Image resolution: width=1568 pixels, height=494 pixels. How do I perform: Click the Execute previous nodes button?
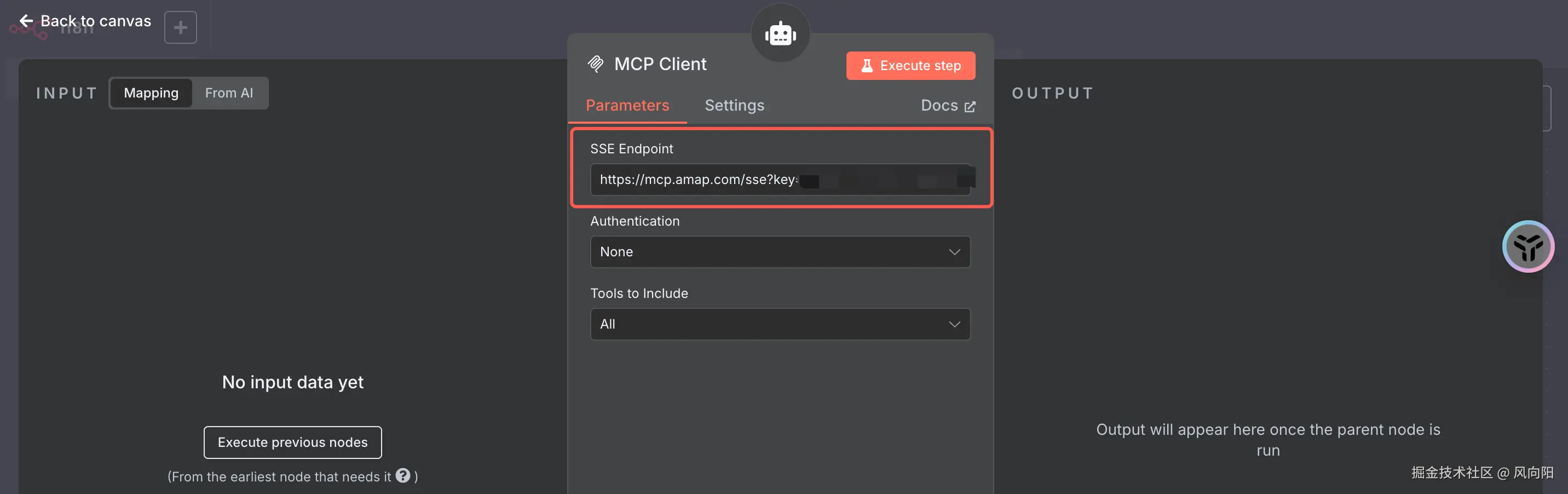293,442
